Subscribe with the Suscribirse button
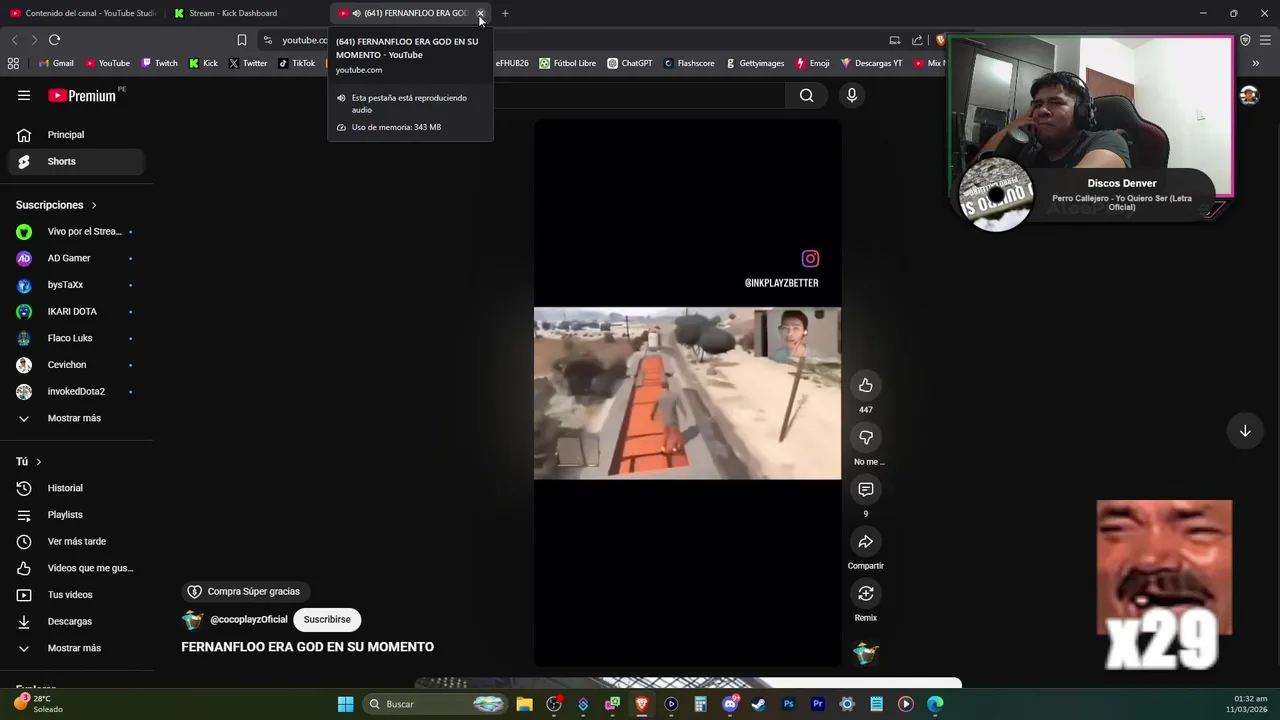 [327, 620]
